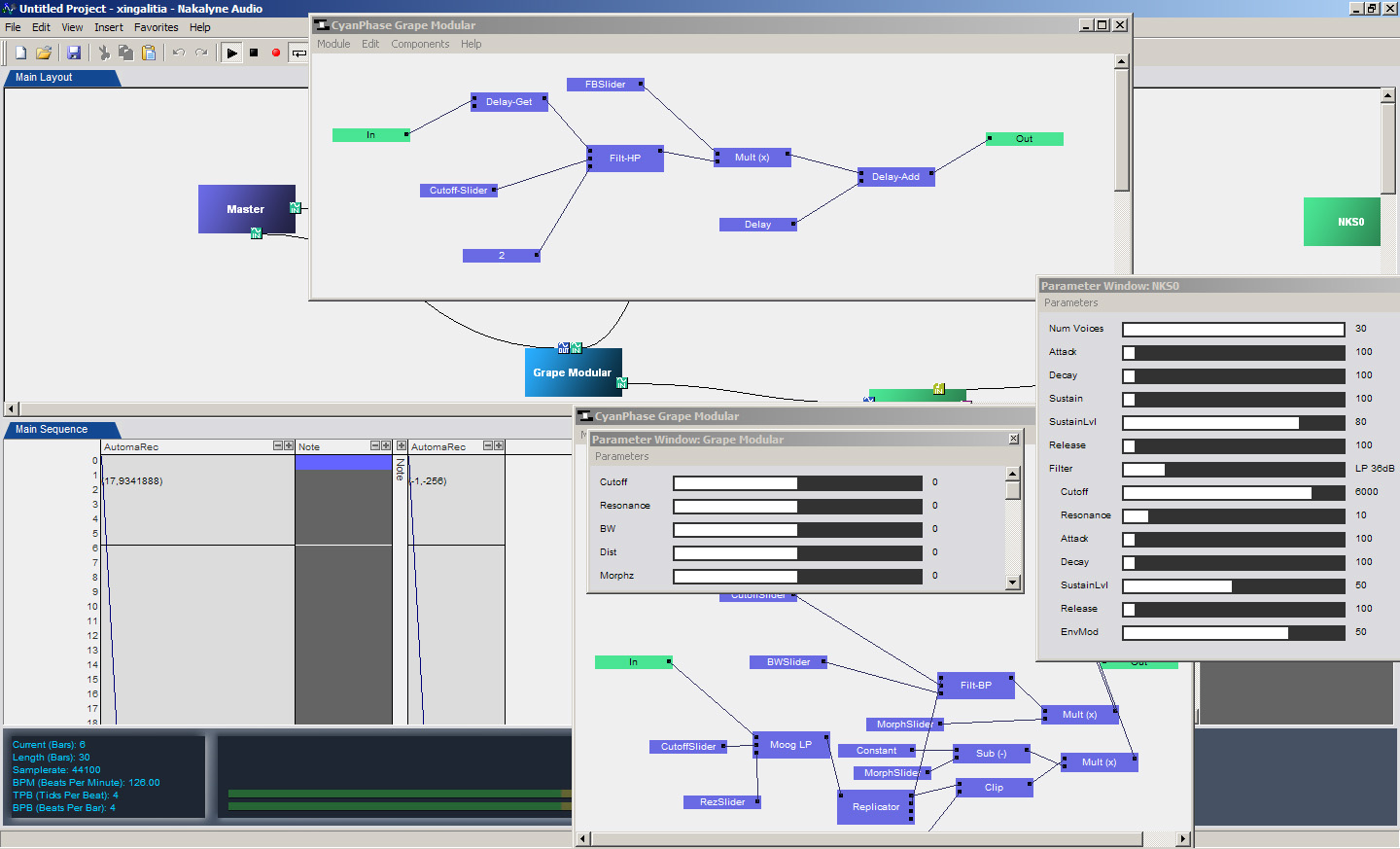Open the Insert menu

tap(109, 27)
